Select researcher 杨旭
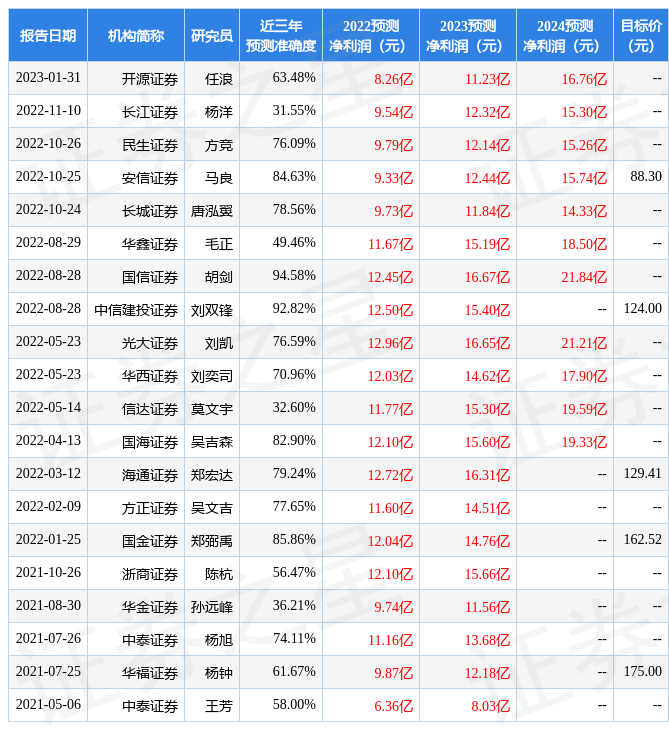Image resolution: width=669 pixels, height=730 pixels. pos(219,641)
